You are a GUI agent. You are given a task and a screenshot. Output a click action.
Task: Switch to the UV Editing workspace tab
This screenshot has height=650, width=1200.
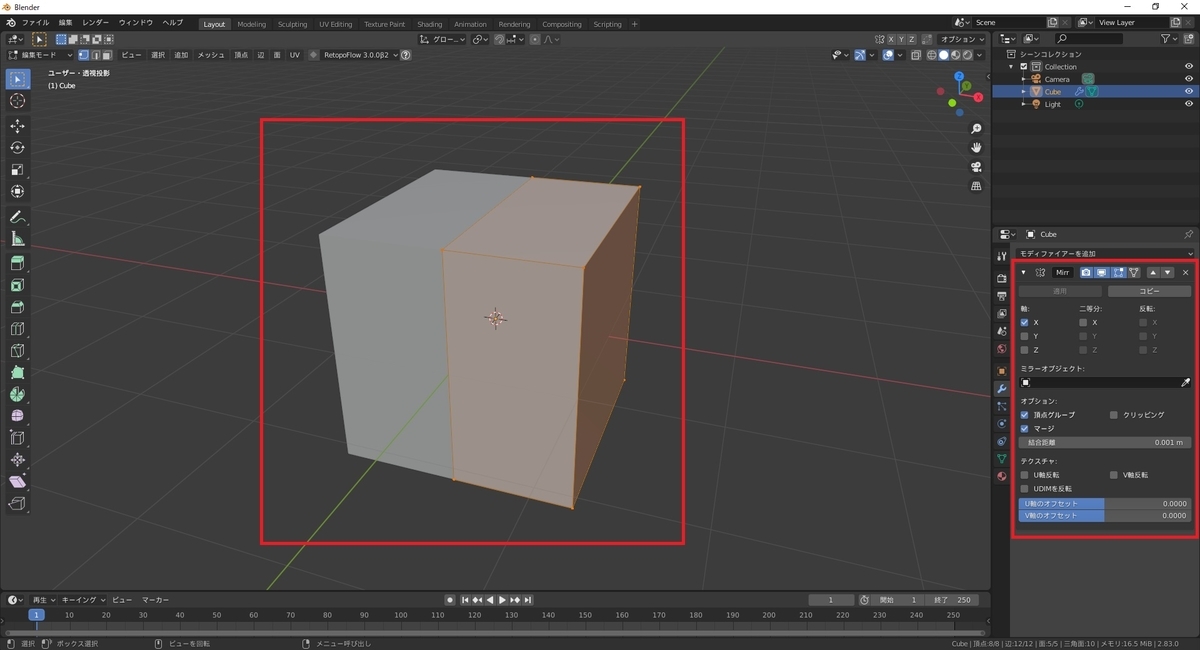click(335, 24)
